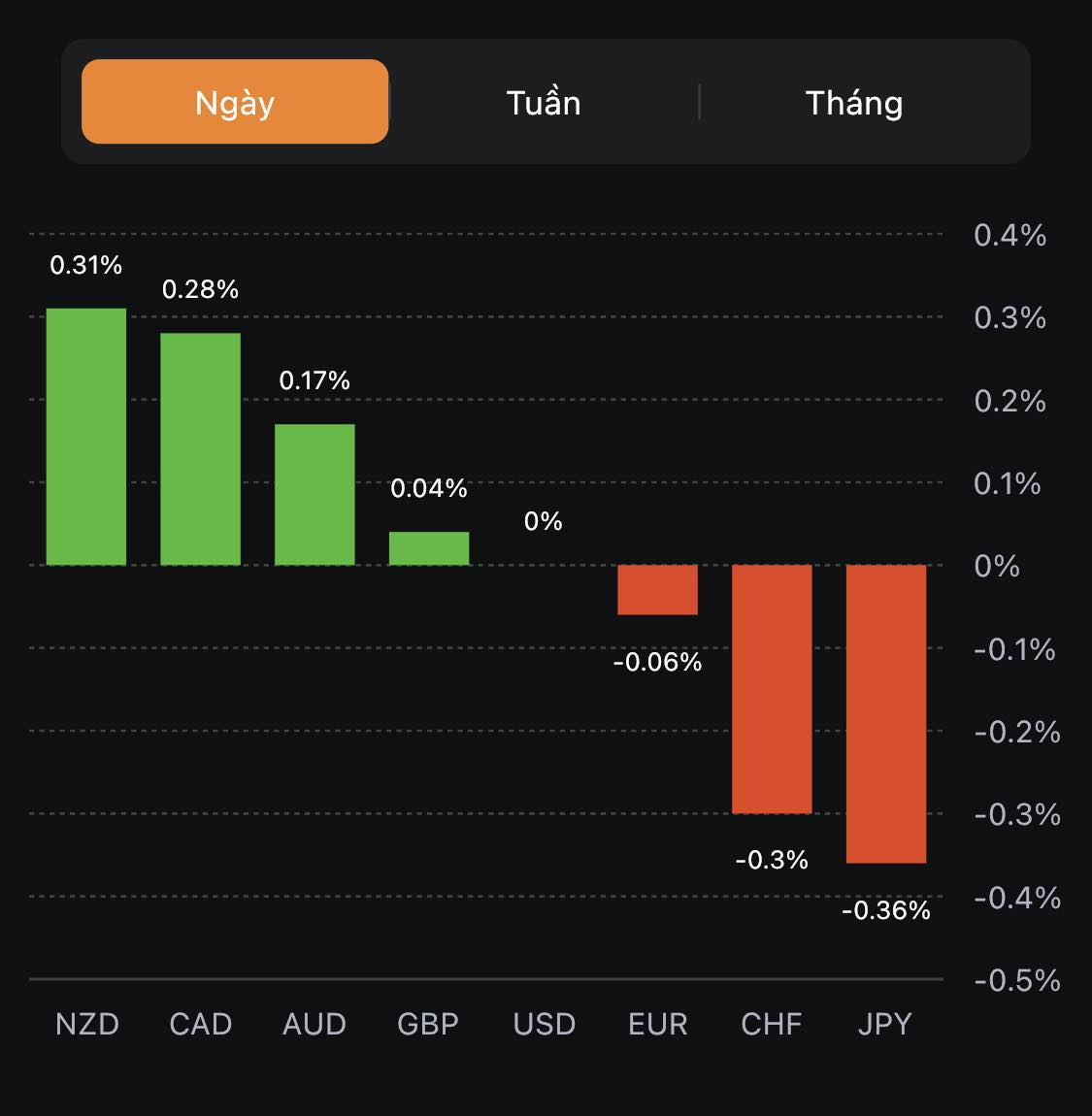Click the GBP currency label
The height and width of the screenshot is (1116, 1092).
coord(428,1024)
